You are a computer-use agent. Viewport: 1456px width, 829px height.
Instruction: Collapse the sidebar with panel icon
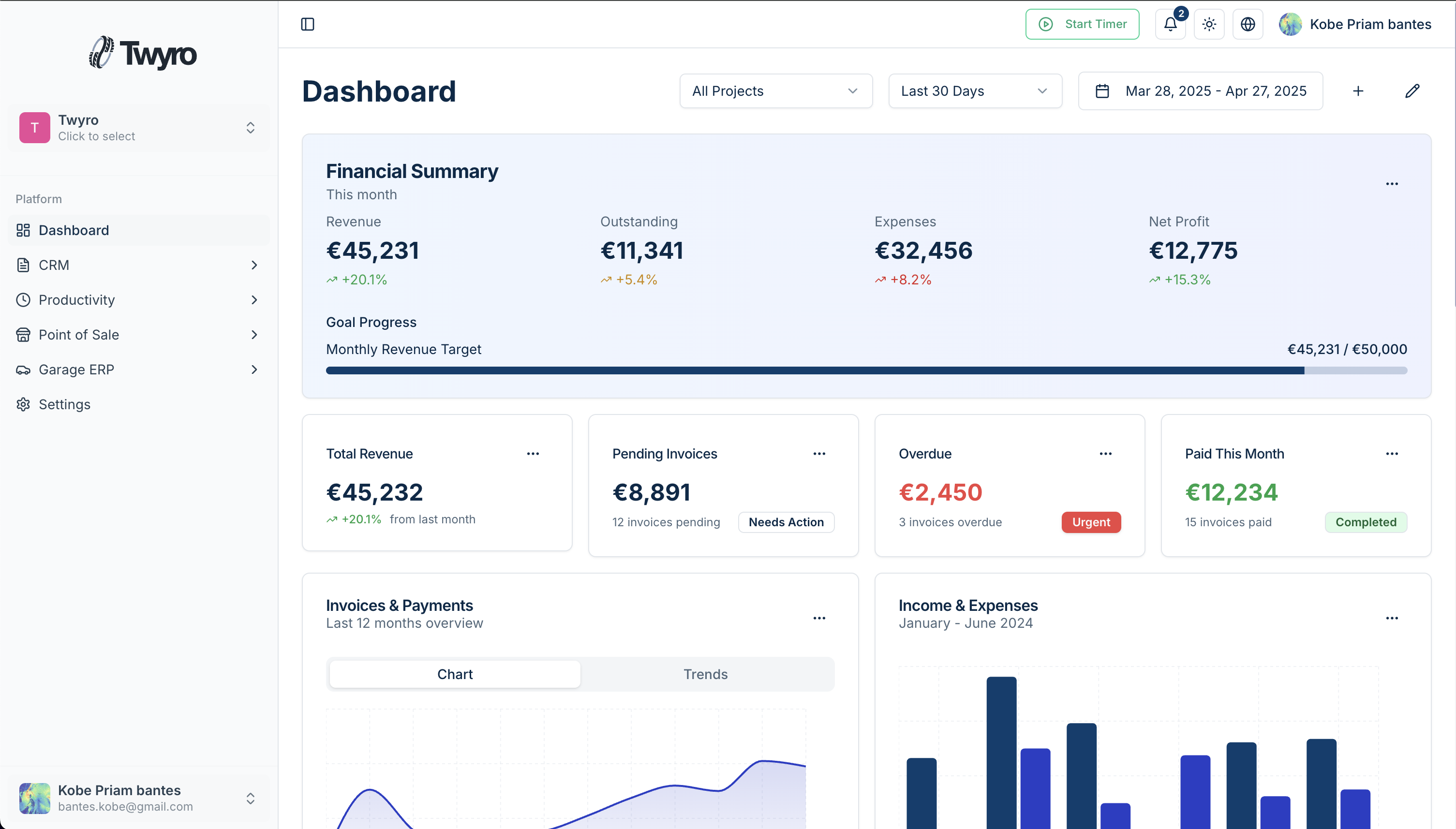[307, 24]
